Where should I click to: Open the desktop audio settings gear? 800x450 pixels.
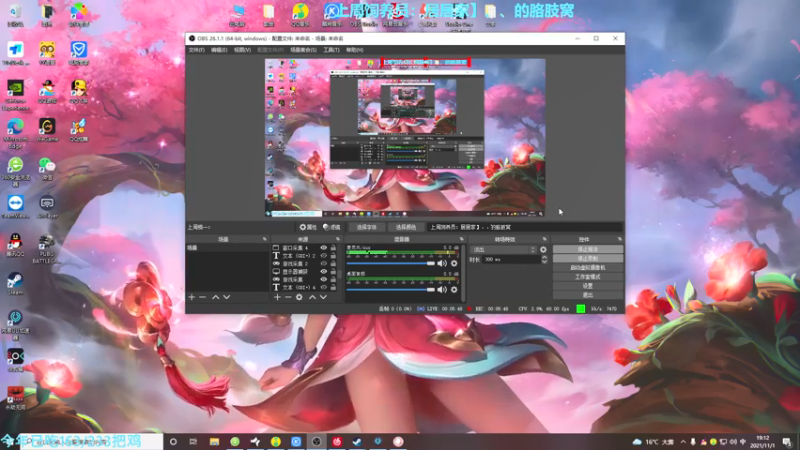tap(454, 290)
